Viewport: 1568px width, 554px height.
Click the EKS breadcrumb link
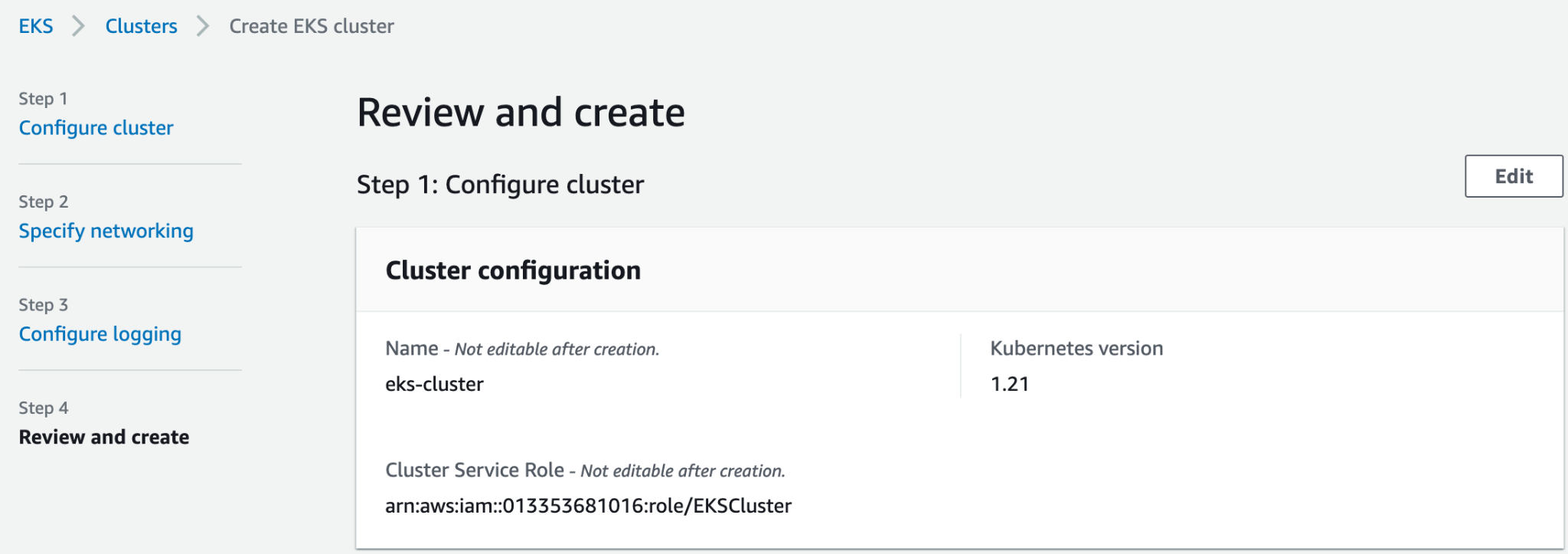(36, 26)
